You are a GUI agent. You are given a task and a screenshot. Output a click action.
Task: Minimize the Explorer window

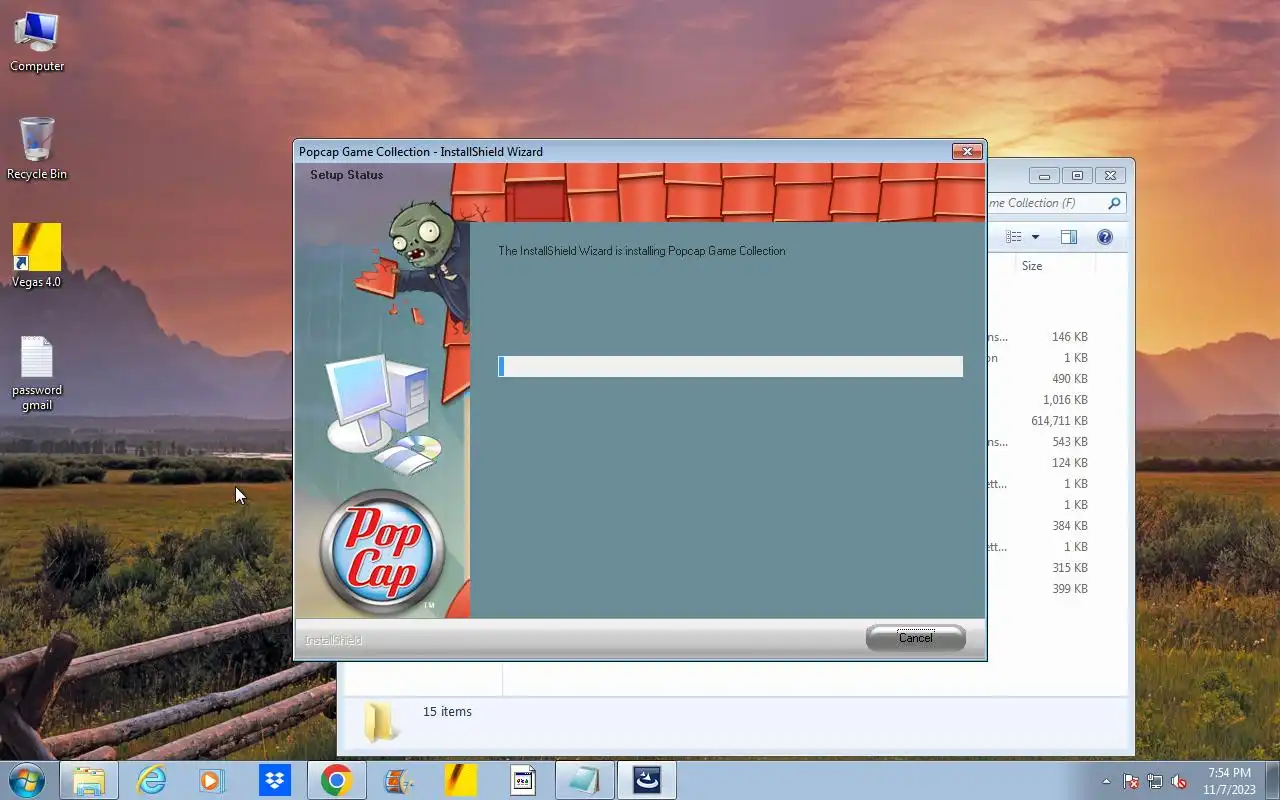[x=1044, y=176]
